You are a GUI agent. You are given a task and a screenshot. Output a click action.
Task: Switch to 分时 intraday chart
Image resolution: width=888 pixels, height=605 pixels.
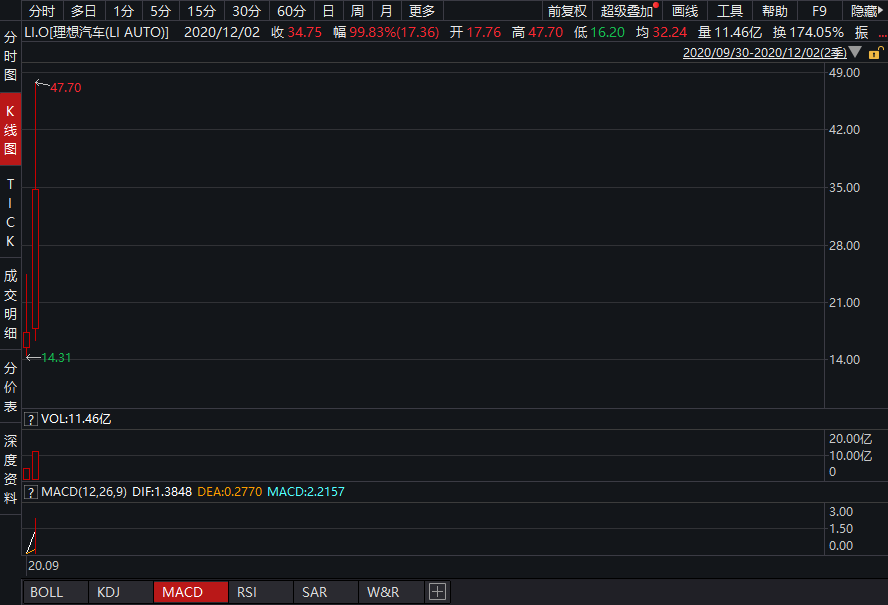(x=42, y=11)
